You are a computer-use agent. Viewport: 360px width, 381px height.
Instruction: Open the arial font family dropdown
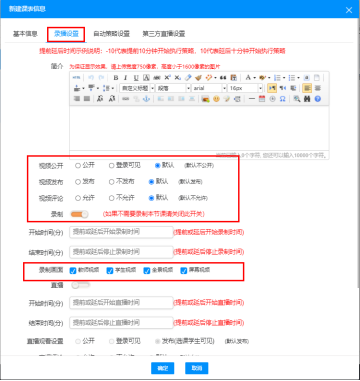click(209, 88)
